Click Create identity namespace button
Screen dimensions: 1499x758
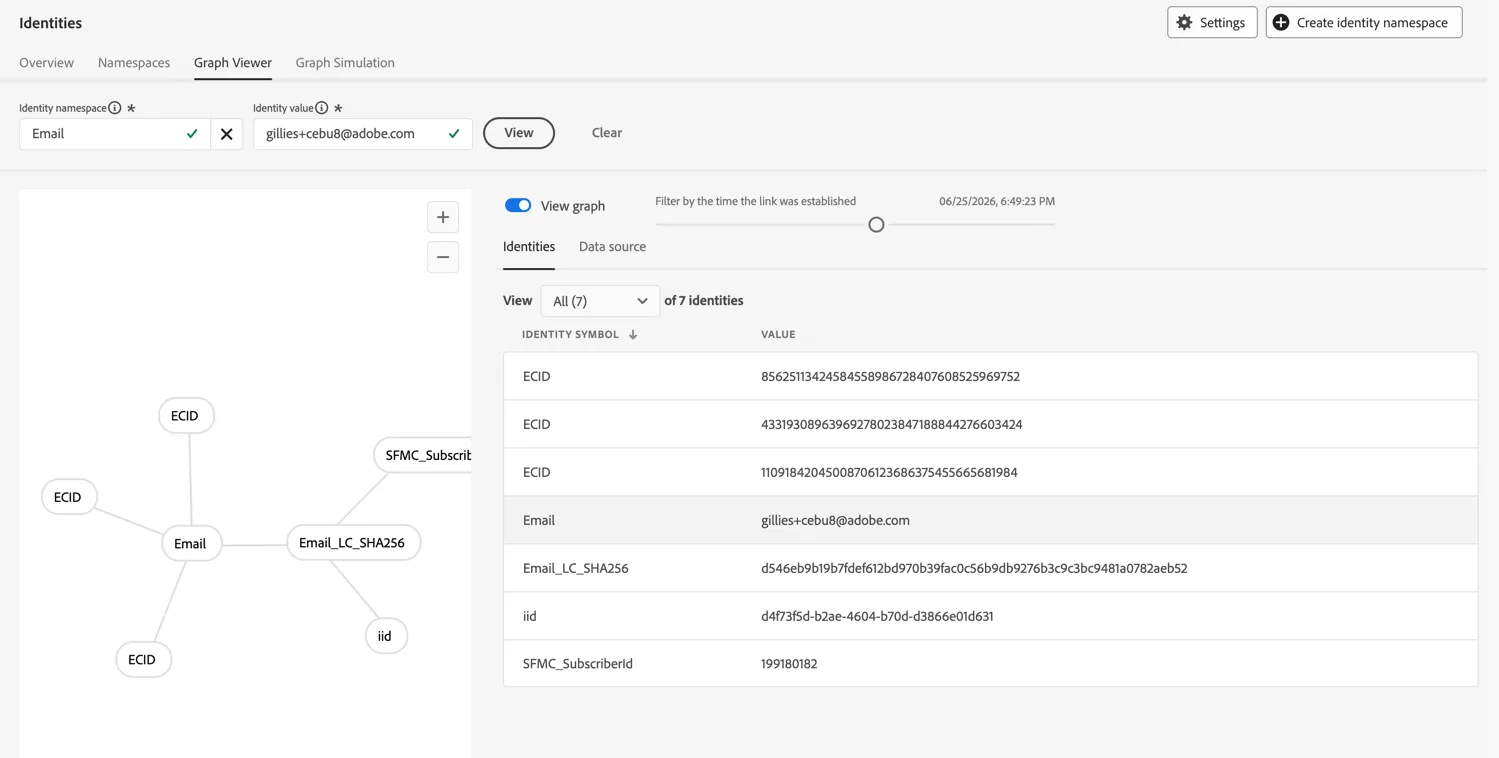click(1364, 22)
